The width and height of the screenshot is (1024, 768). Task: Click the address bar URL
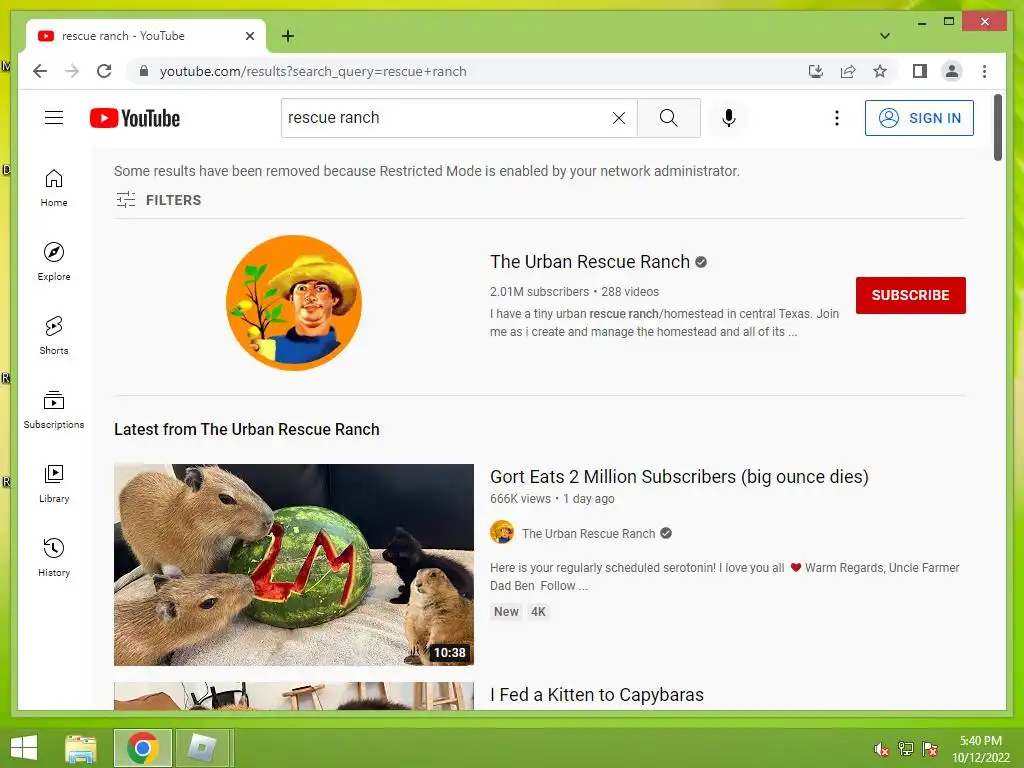click(x=313, y=71)
